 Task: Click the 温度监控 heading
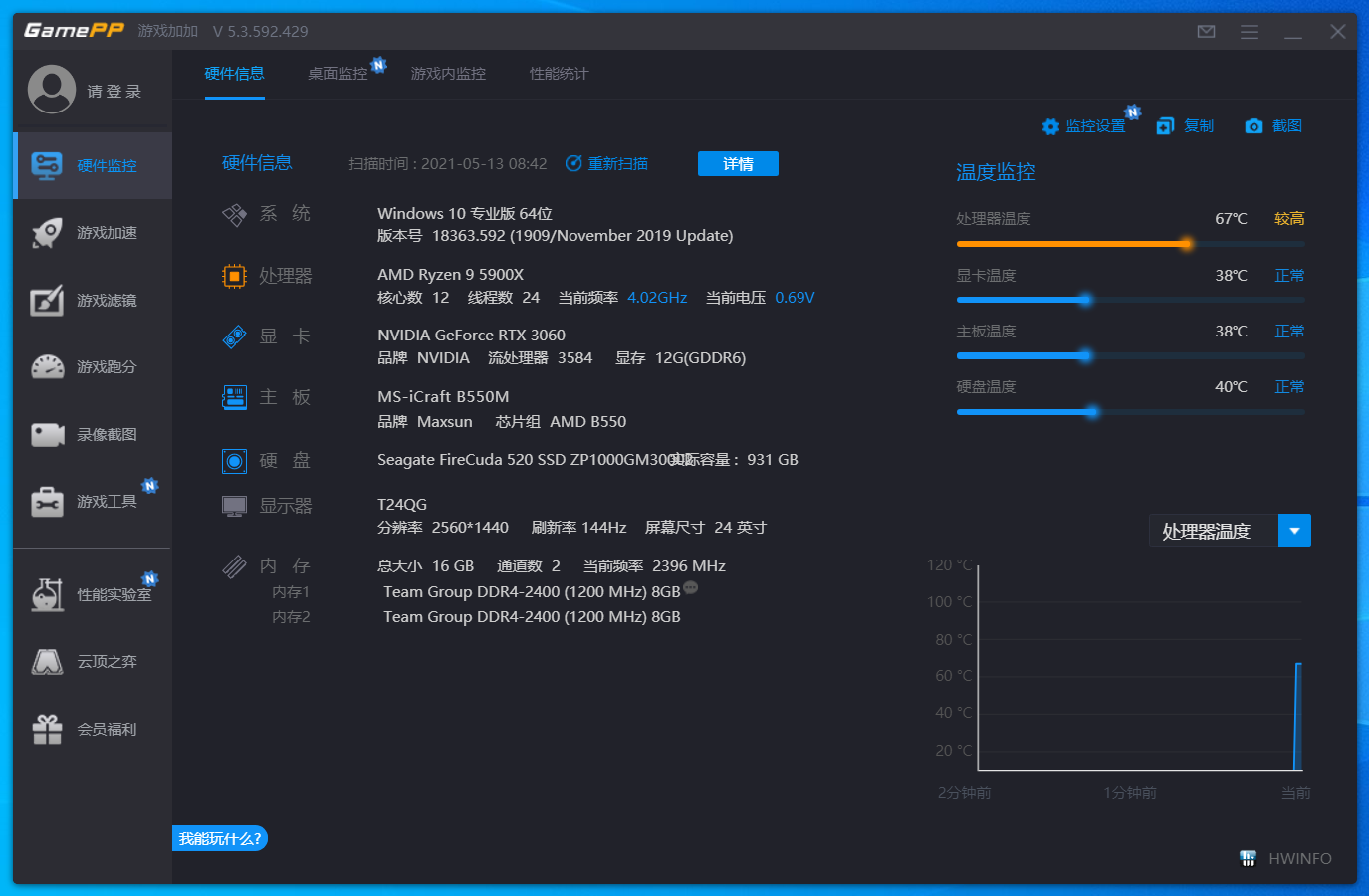tap(996, 172)
